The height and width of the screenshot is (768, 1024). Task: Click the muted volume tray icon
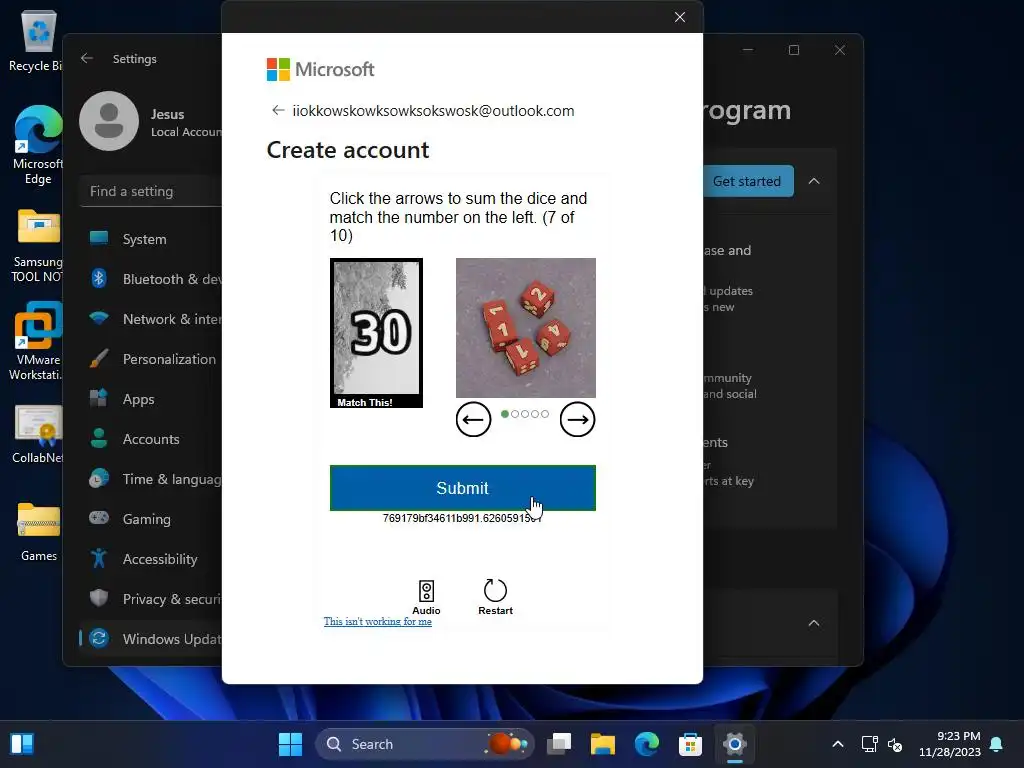895,744
